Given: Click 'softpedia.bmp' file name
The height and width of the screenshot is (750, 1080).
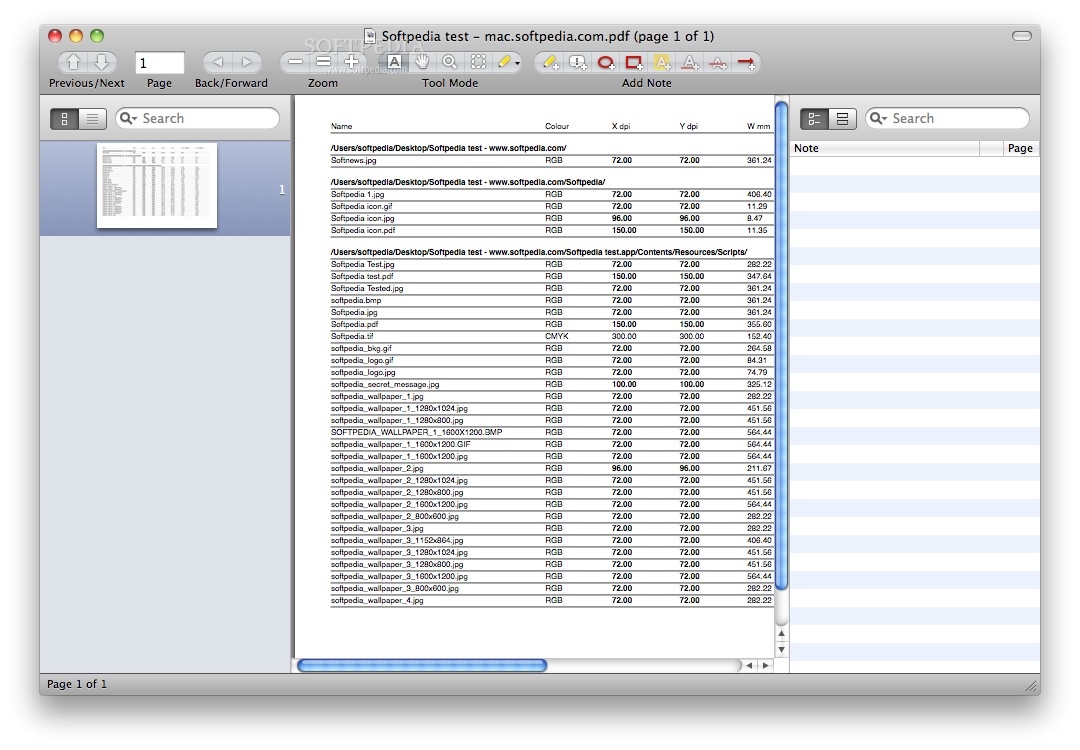Looking at the screenshot, I should 355,300.
